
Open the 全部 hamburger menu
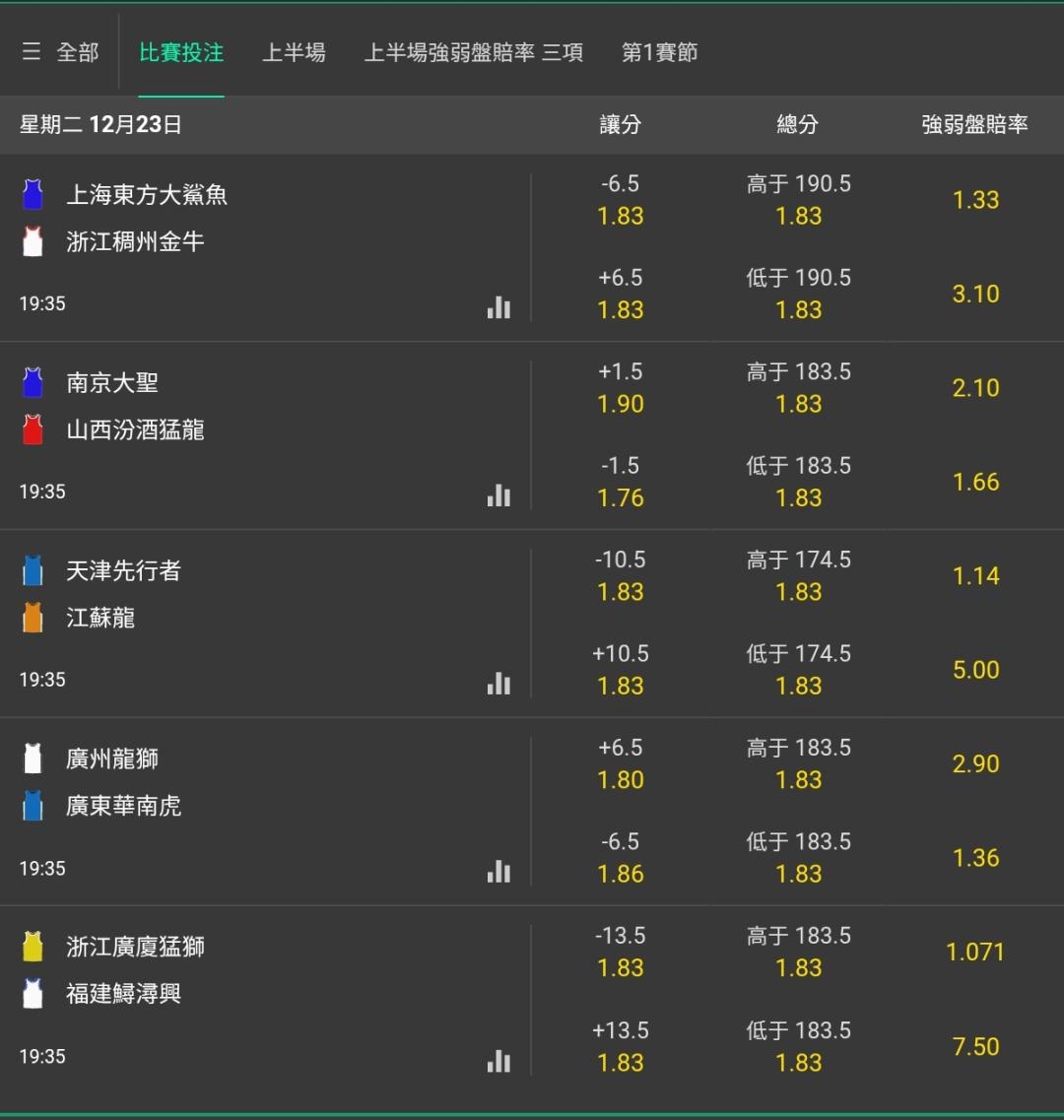point(60,52)
